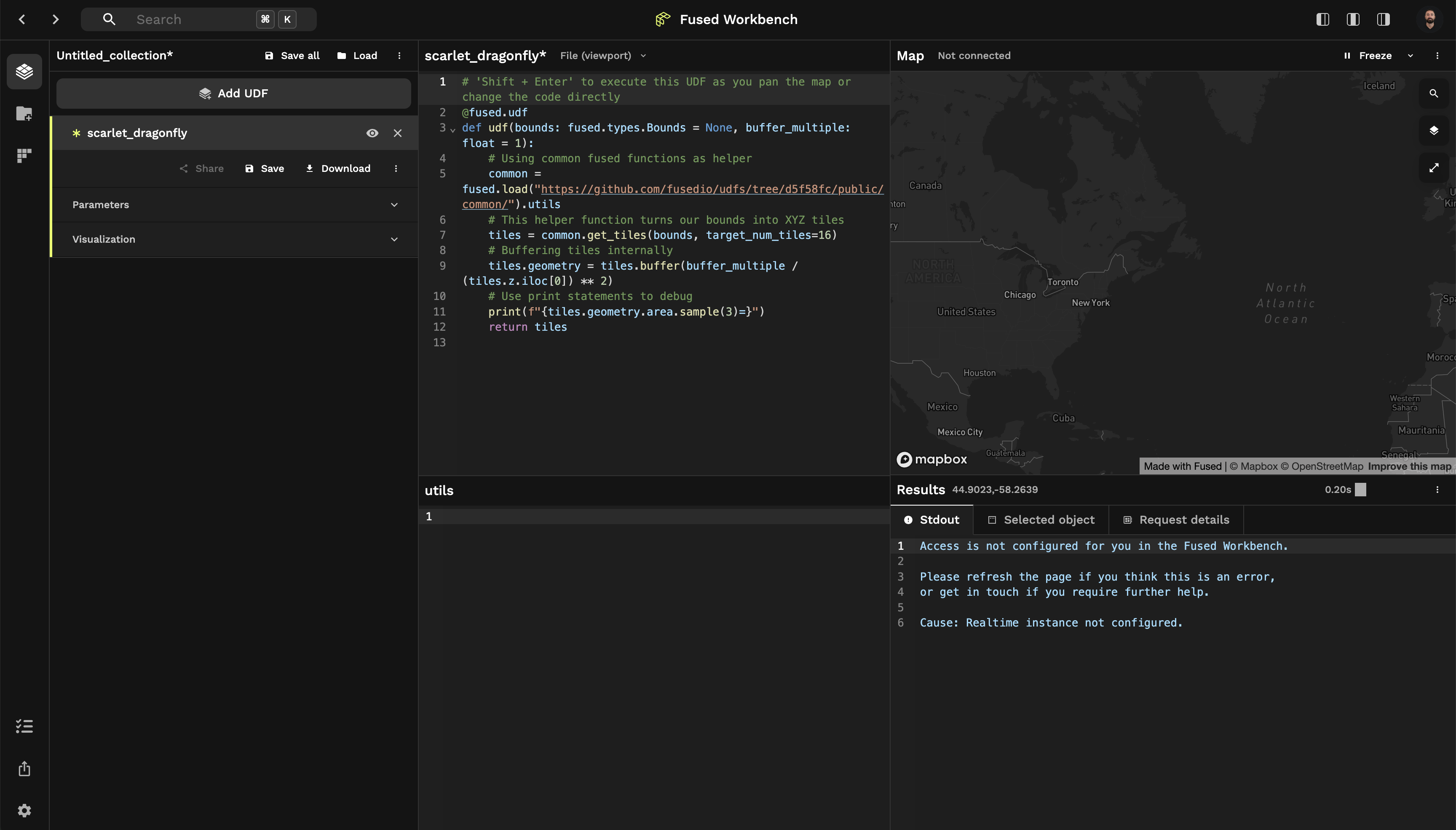Open the OpenStreetMap attribution link
The height and width of the screenshot is (830, 1456).
(1322, 466)
